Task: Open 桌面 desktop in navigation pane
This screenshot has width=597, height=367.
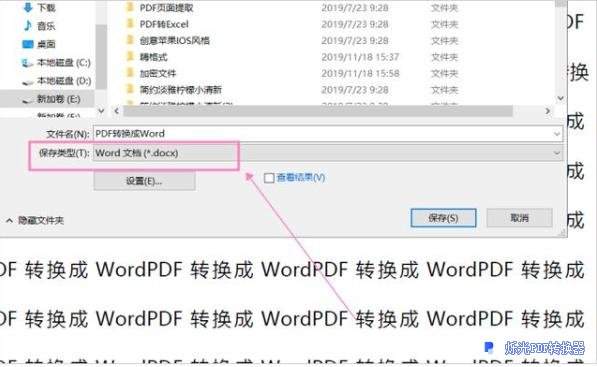Action: 46,44
